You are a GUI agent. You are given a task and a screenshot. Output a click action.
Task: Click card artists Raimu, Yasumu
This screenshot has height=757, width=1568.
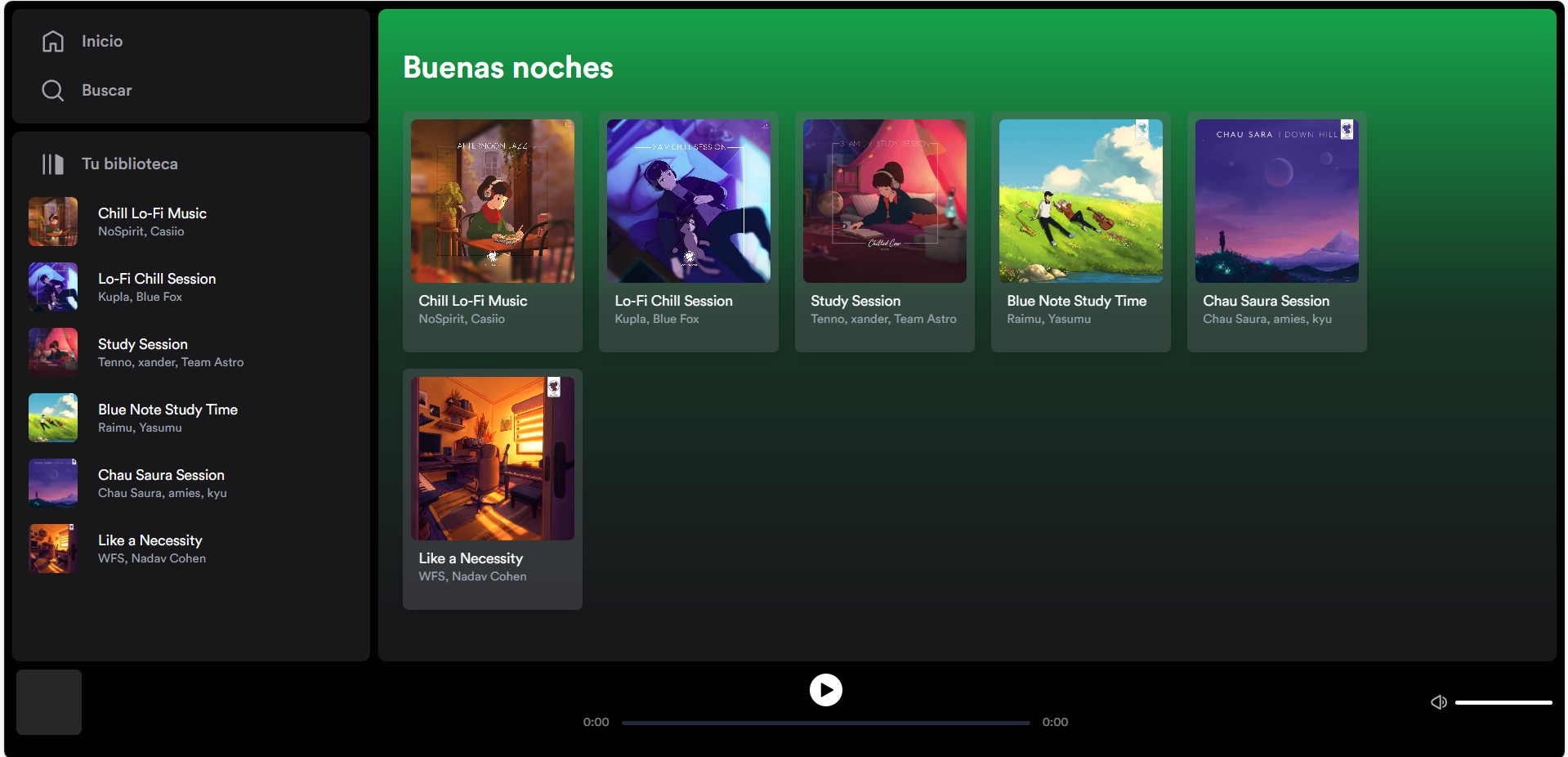pos(1049,319)
